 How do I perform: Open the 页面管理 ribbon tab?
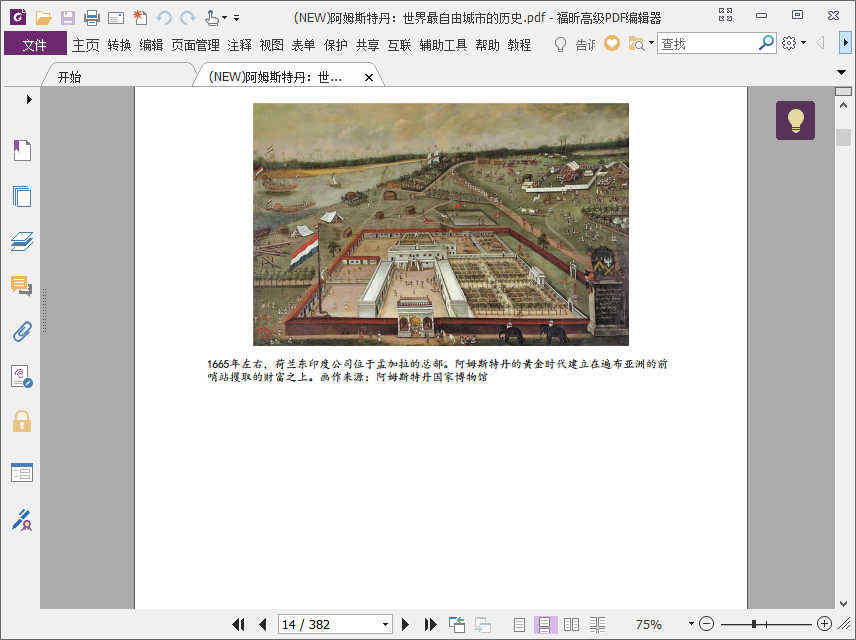pos(195,45)
